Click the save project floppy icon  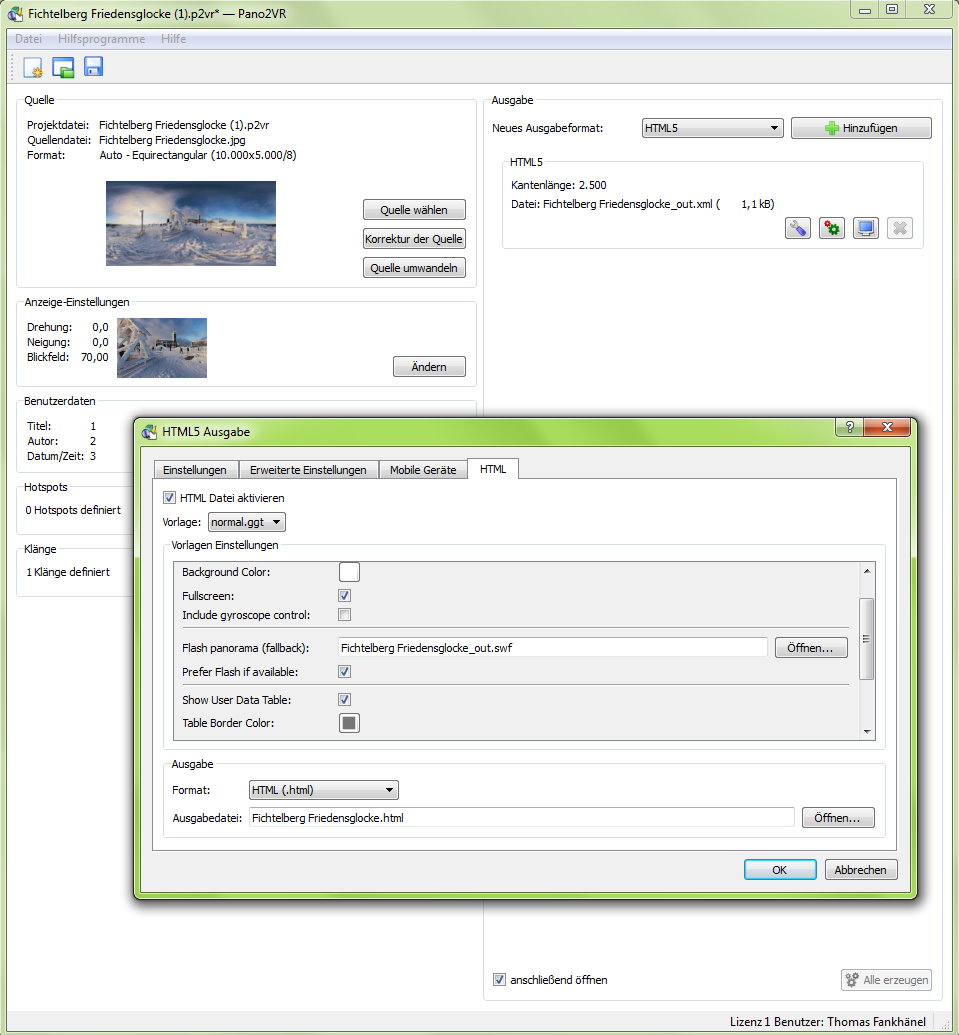pos(93,67)
